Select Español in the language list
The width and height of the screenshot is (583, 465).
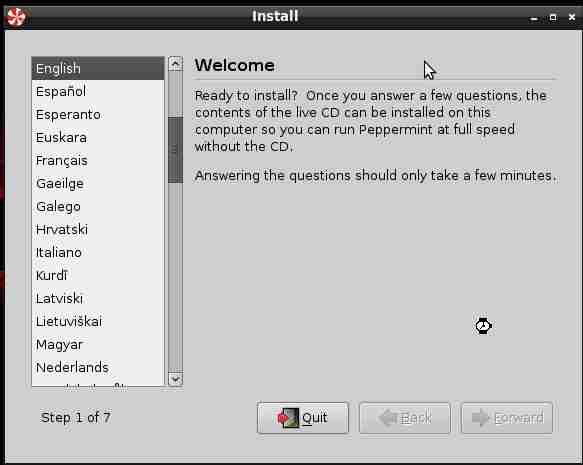tap(98, 91)
